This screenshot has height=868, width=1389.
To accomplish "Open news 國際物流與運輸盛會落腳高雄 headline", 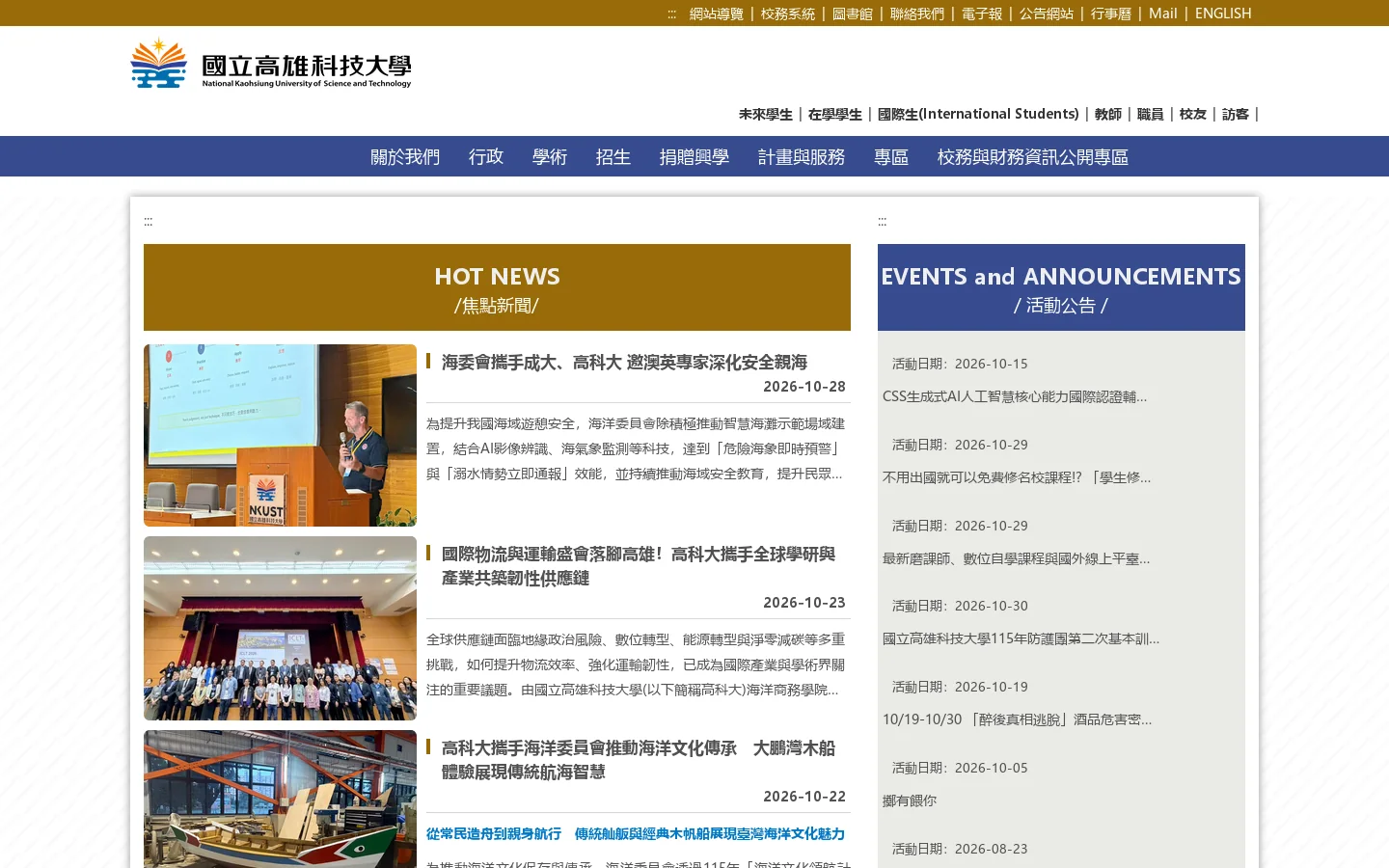I will click(x=639, y=566).
